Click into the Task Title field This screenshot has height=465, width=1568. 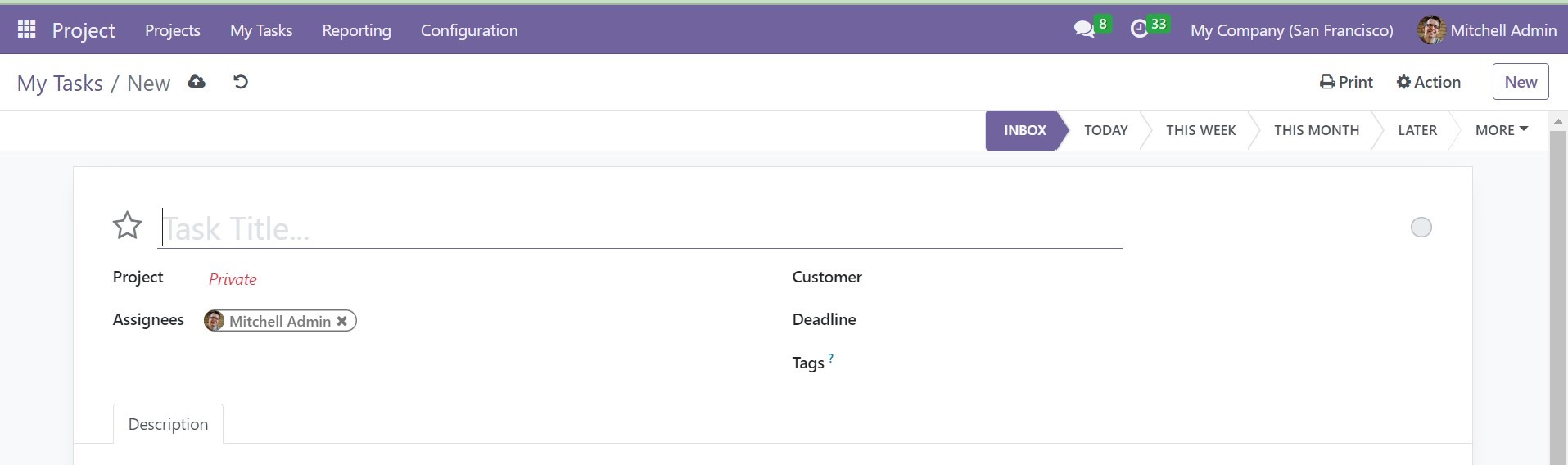(640, 228)
